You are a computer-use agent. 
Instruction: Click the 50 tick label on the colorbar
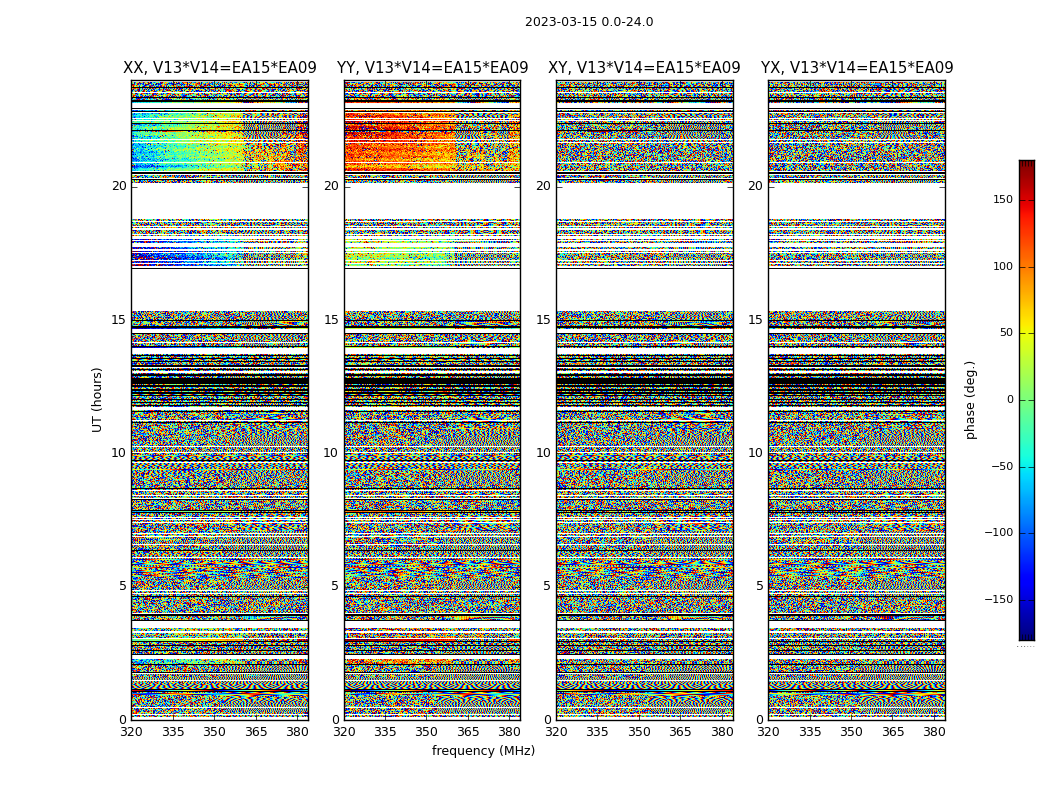coord(1006,333)
